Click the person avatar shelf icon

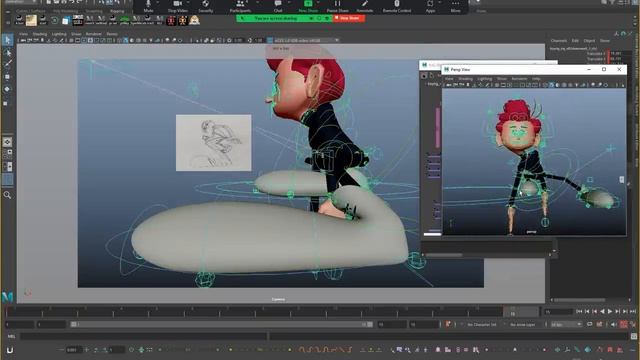point(195,20)
